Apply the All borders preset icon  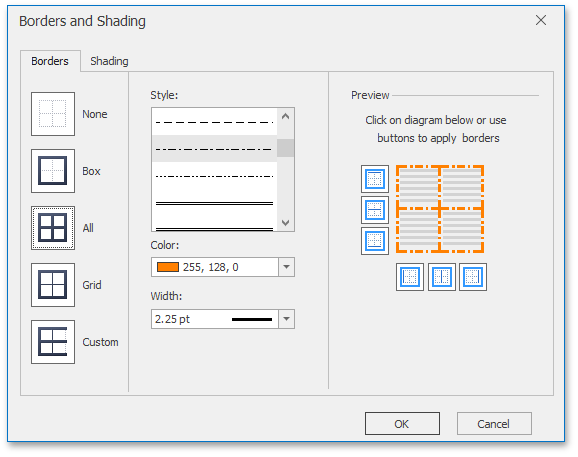pos(53,228)
